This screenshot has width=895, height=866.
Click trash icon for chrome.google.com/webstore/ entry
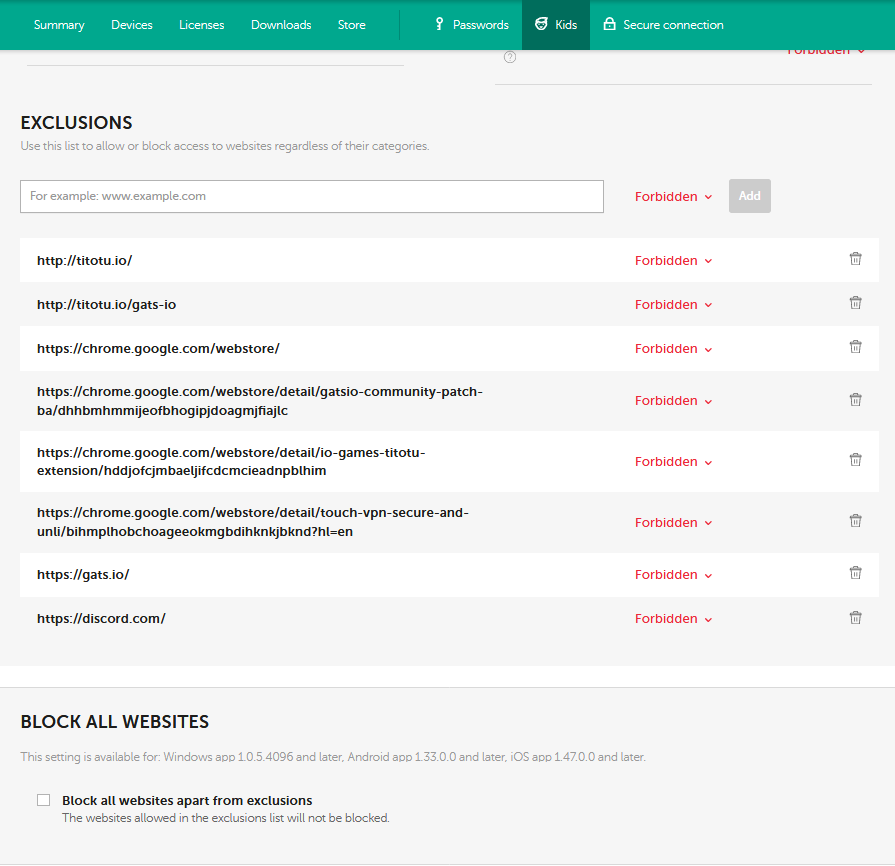click(855, 347)
